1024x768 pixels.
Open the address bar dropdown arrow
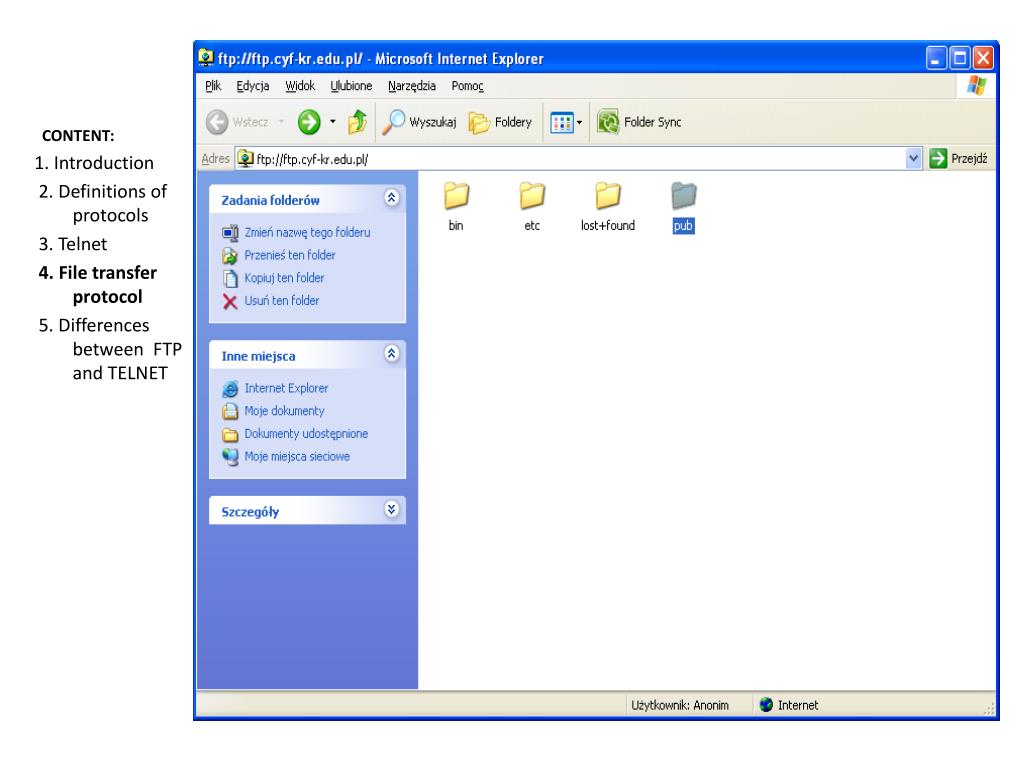tap(913, 159)
